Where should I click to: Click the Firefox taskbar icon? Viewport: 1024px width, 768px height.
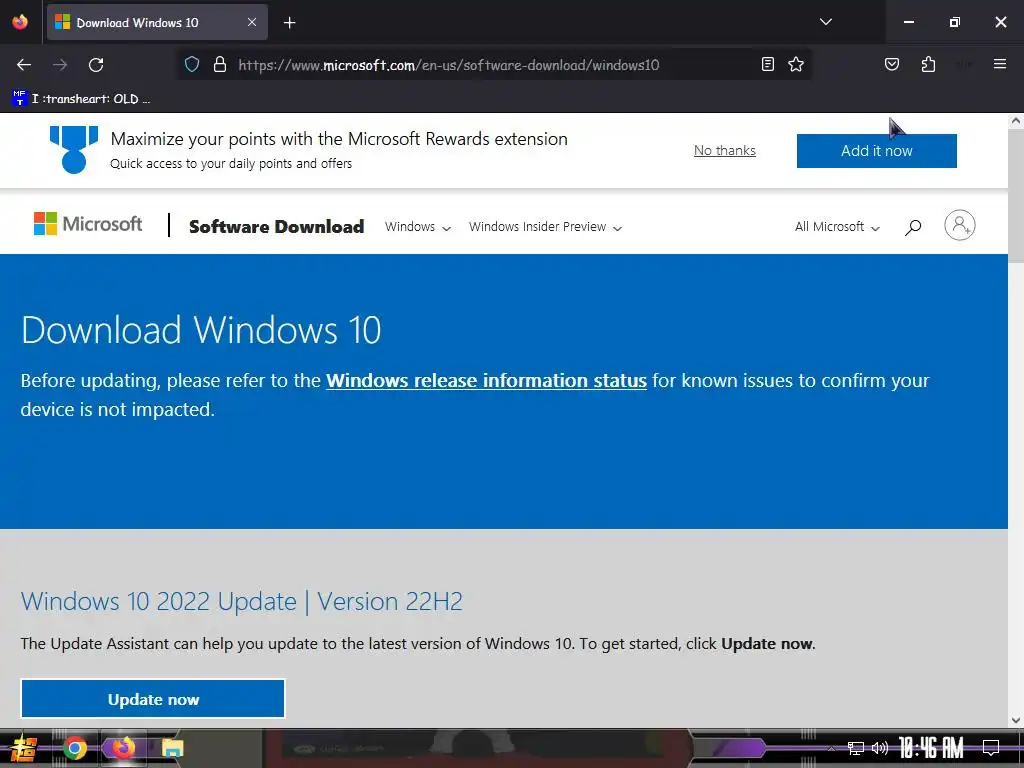click(x=123, y=748)
